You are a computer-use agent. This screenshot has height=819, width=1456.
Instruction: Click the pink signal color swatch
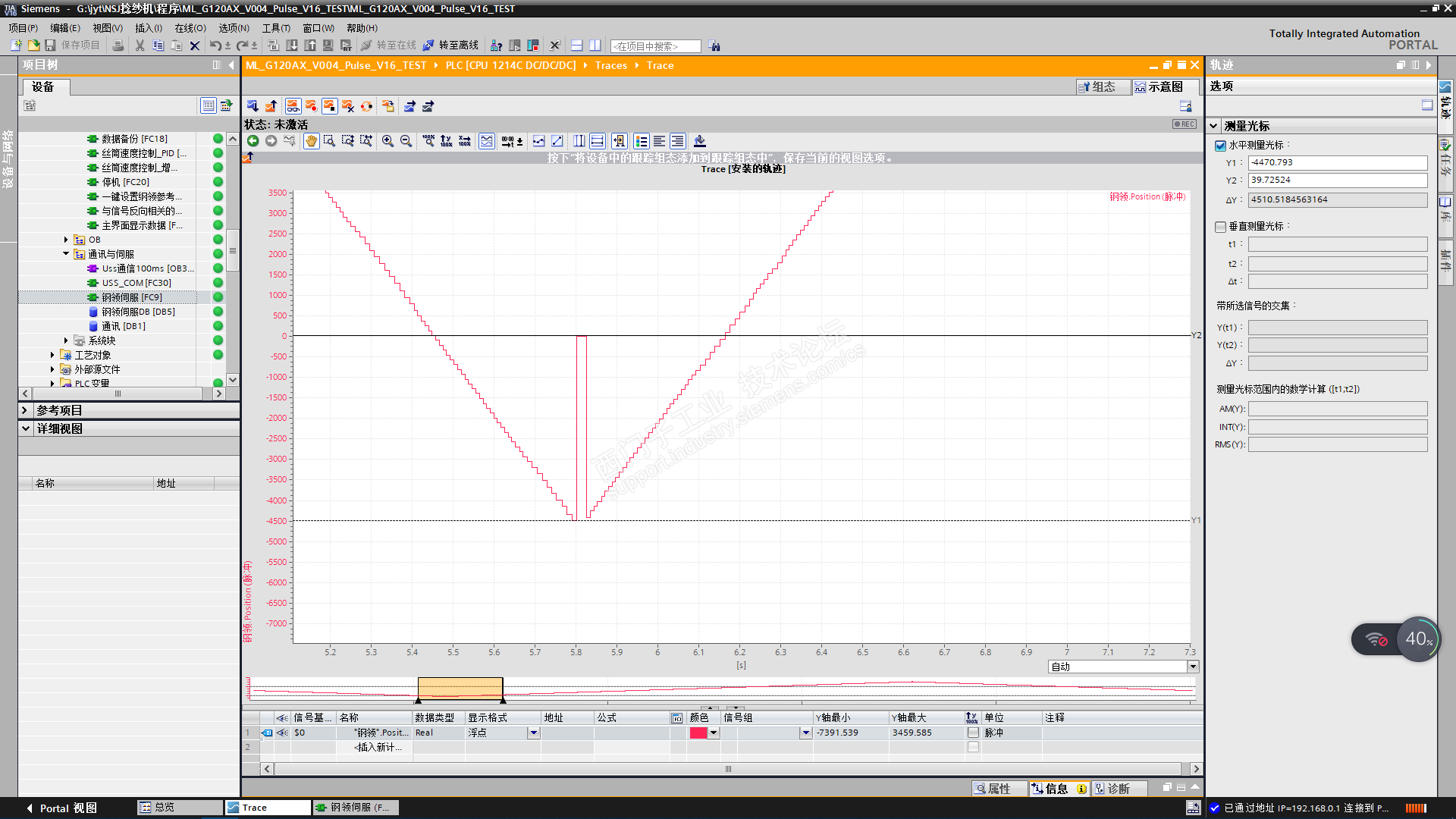[x=698, y=733]
